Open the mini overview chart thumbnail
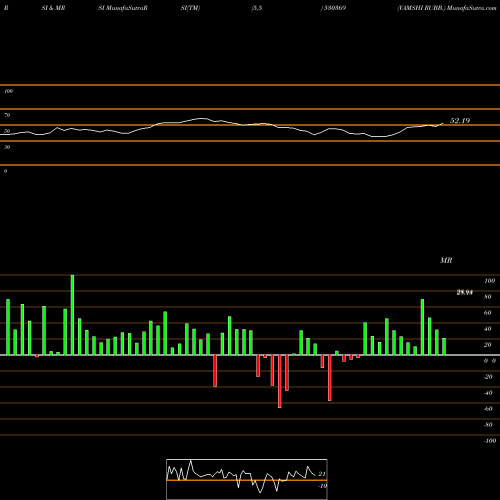Image resolution: width=500 pixels, height=500 pixels. (247, 479)
